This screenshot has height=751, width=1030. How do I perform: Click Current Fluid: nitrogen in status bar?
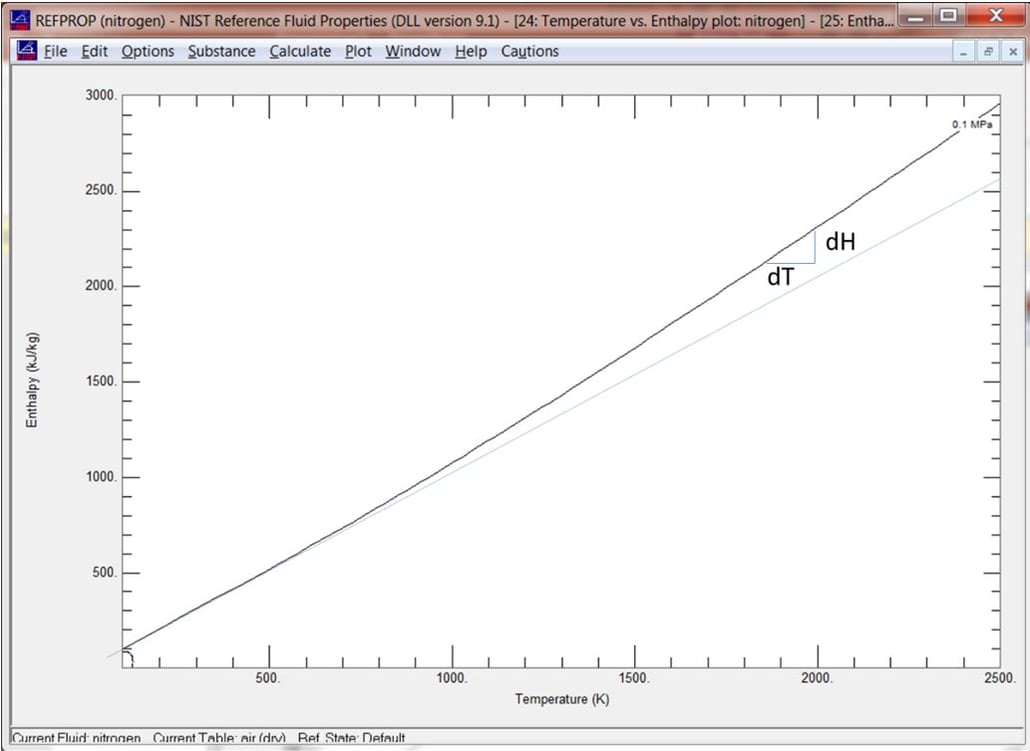pos(76,739)
